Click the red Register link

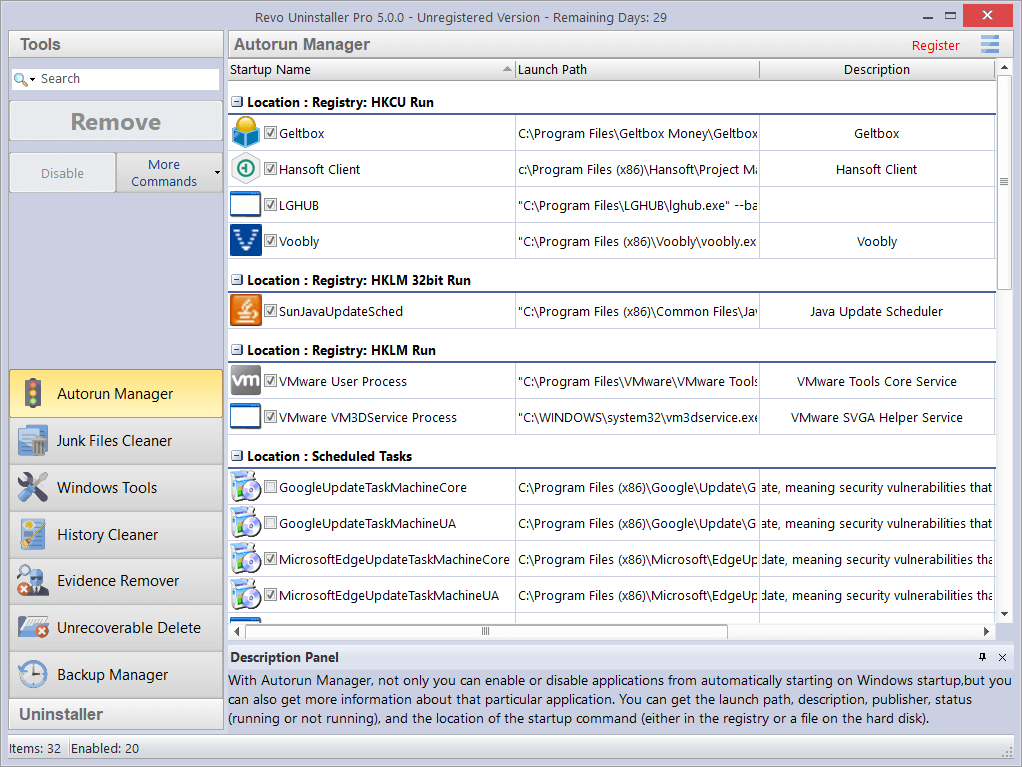[x=935, y=46]
